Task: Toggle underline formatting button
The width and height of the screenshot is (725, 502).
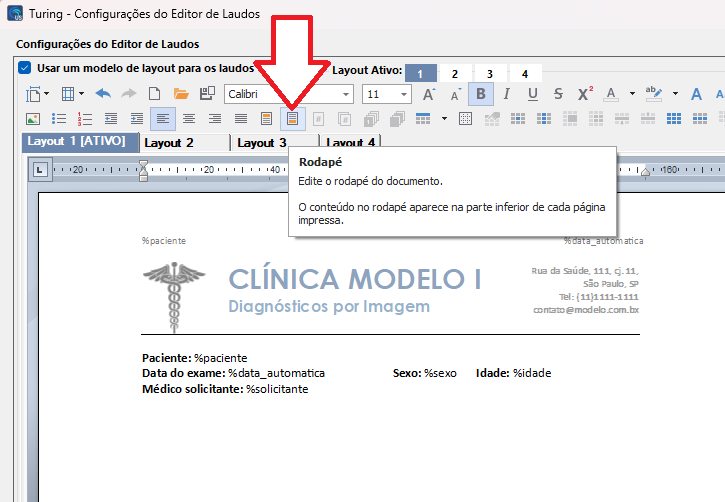Action: [533, 94]
